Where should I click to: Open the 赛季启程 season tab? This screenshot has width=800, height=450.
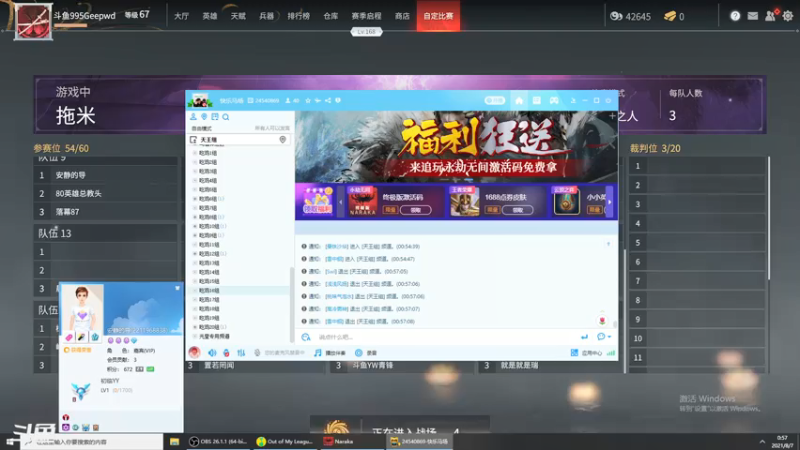366,16
